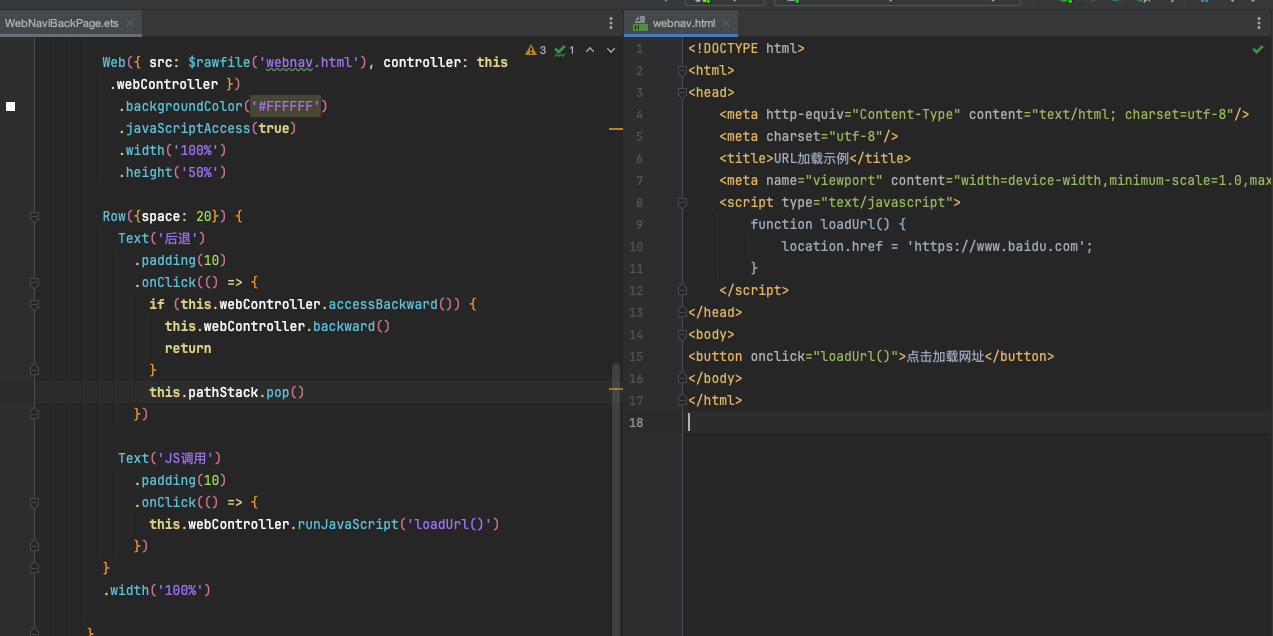This screenshot has width=1273, height=636.
Task: Fold the <html> tag region
Action: 682,70
